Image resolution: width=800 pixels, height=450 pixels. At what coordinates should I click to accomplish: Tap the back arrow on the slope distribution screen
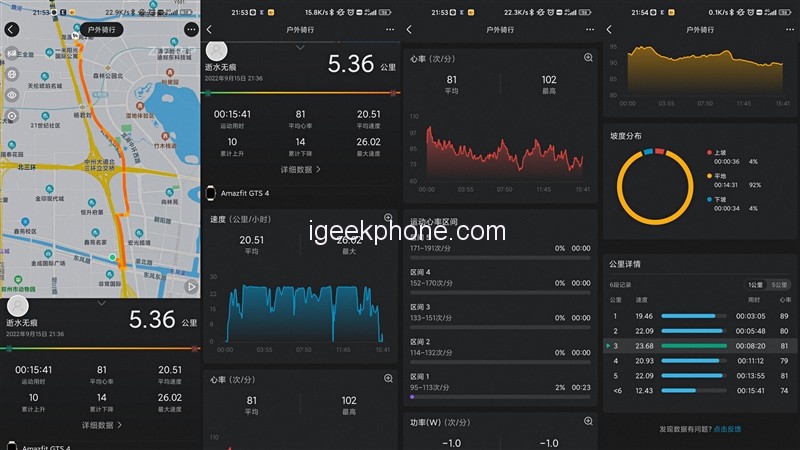(x=609, y=29)
